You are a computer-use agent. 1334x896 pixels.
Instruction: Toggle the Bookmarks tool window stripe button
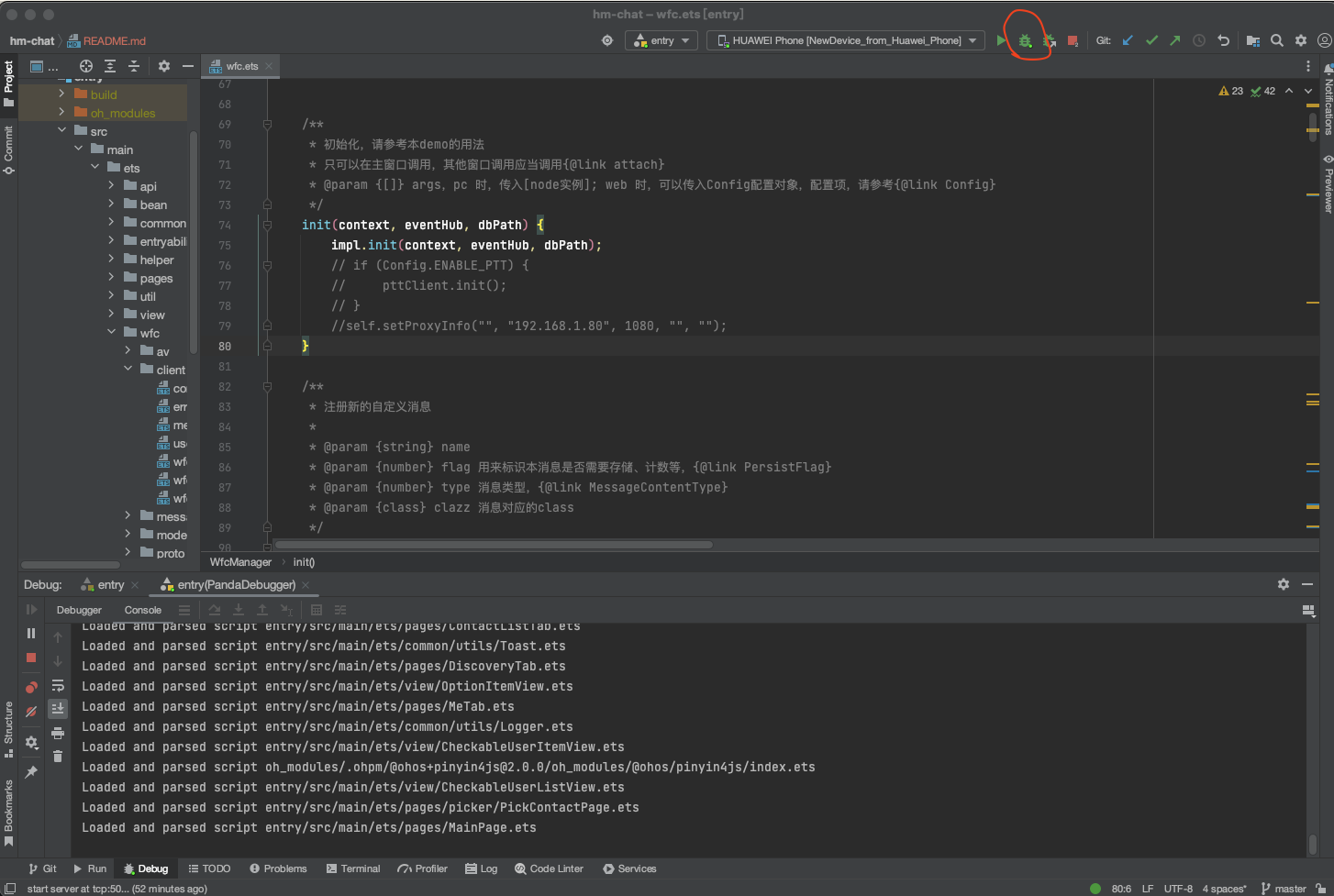coord(8,813)
